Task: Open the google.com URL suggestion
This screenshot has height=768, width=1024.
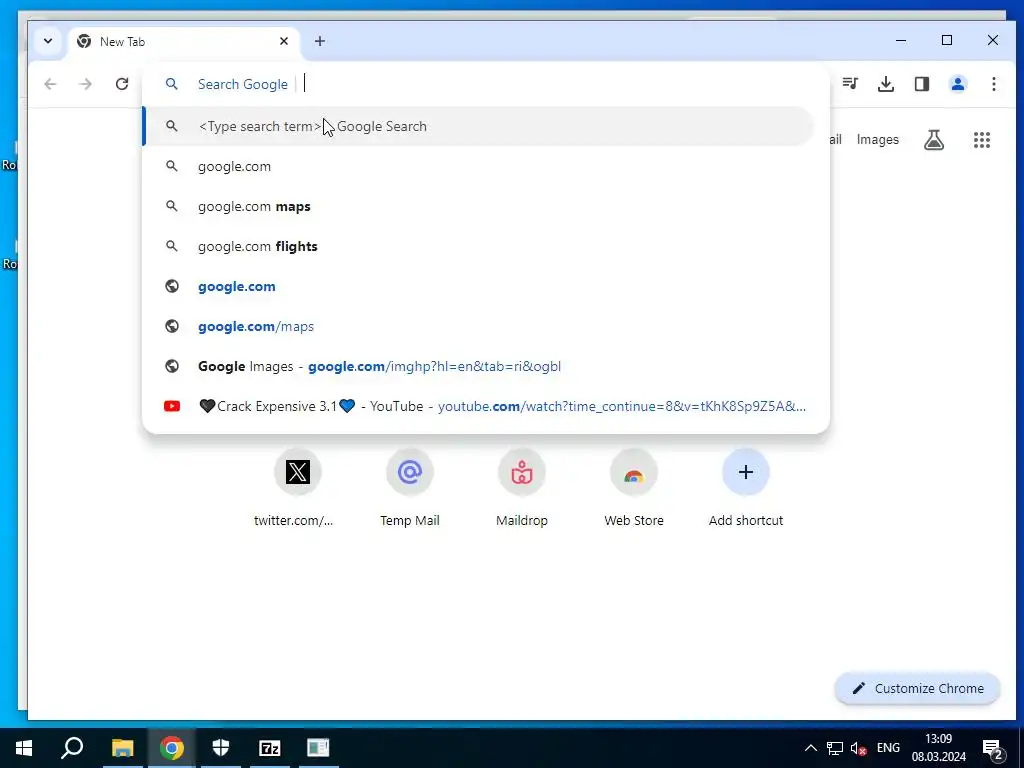Action: click(x=478, y=286)
